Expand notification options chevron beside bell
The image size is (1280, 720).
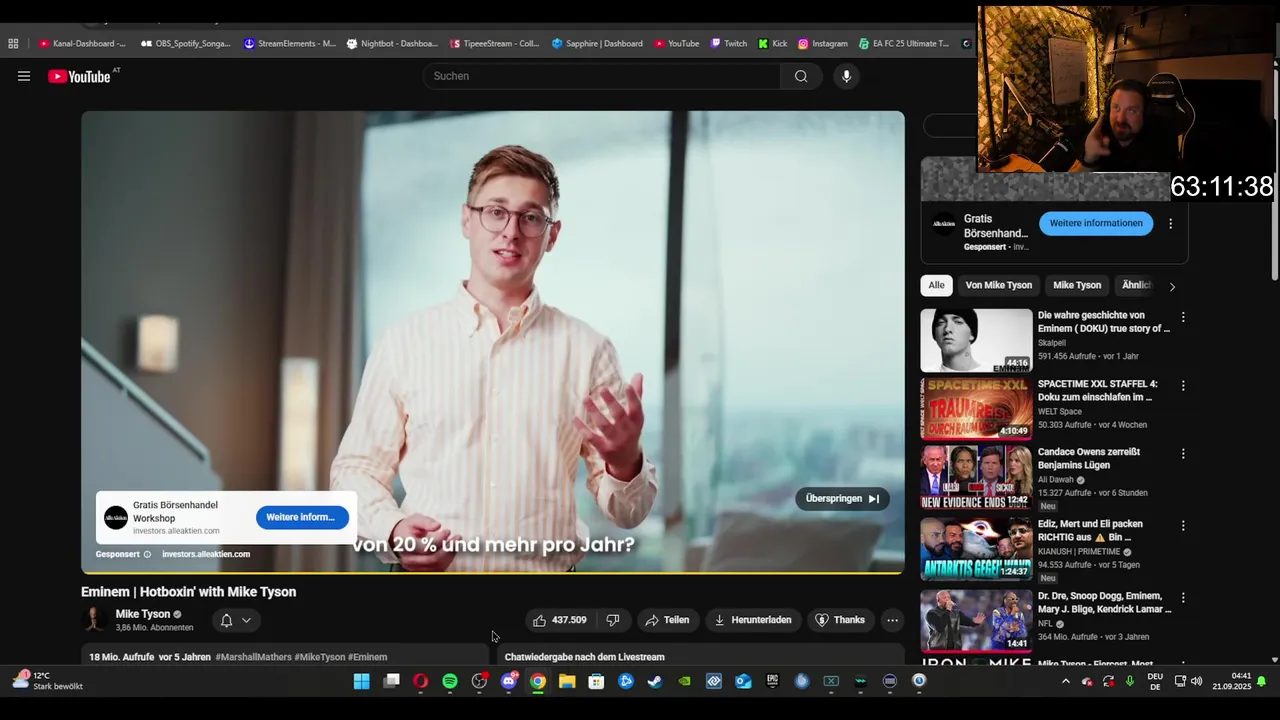coord(246,620)
